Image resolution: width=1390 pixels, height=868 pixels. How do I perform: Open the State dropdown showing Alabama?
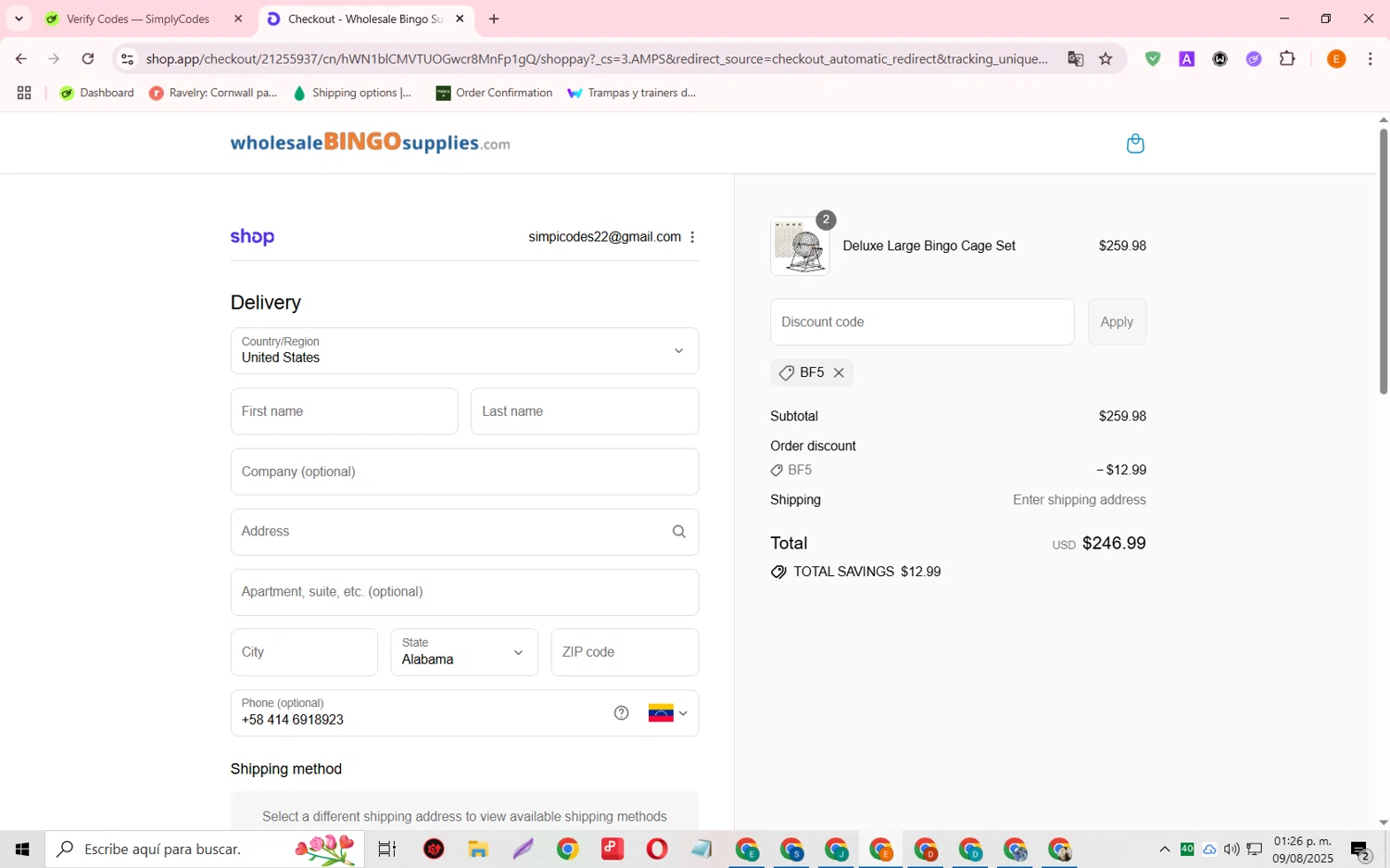click(464, 652)
